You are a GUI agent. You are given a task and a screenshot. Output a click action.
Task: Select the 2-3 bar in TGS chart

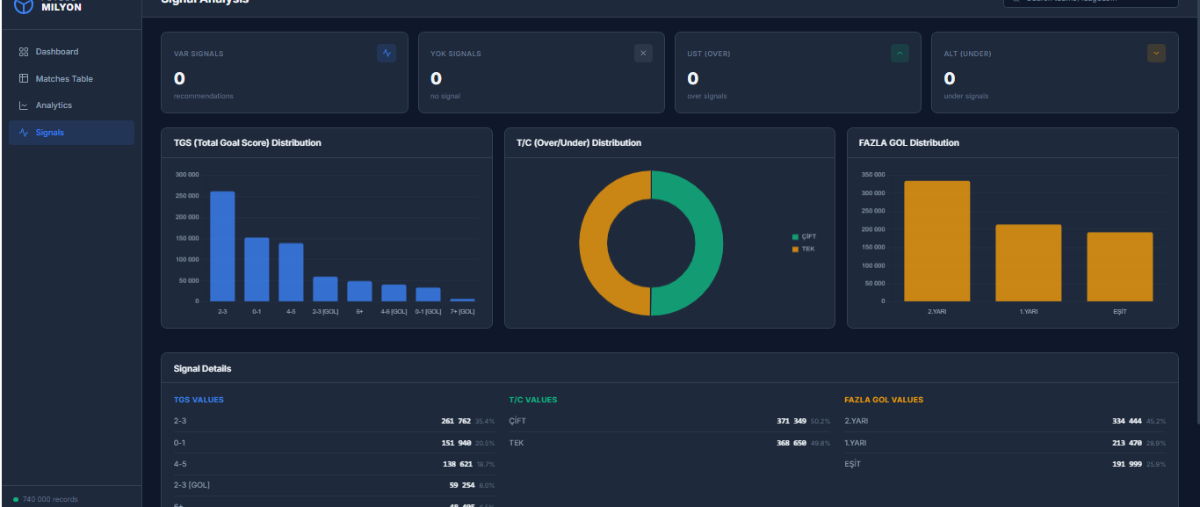pyautogui.click(x=222, y=246)
